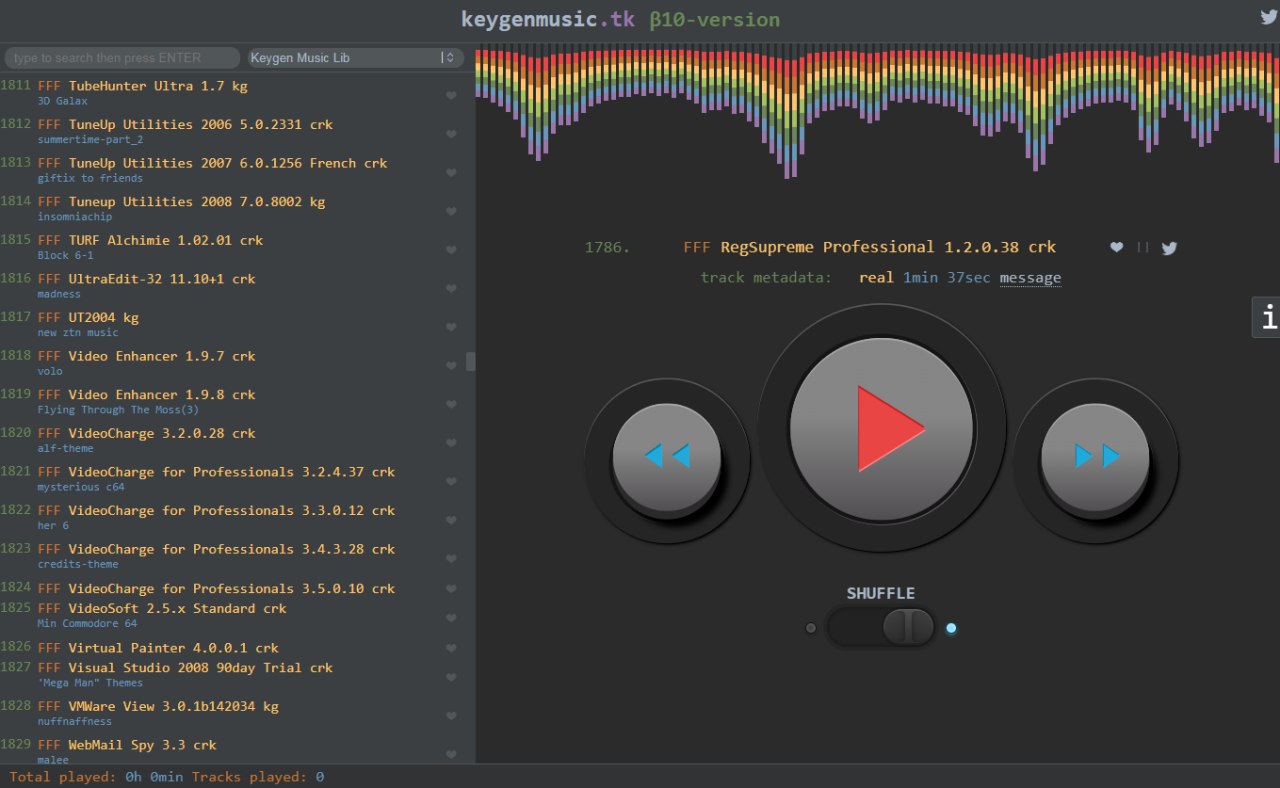Heart the VMWare View 3.0.1b142034 track

click(451, 716)
